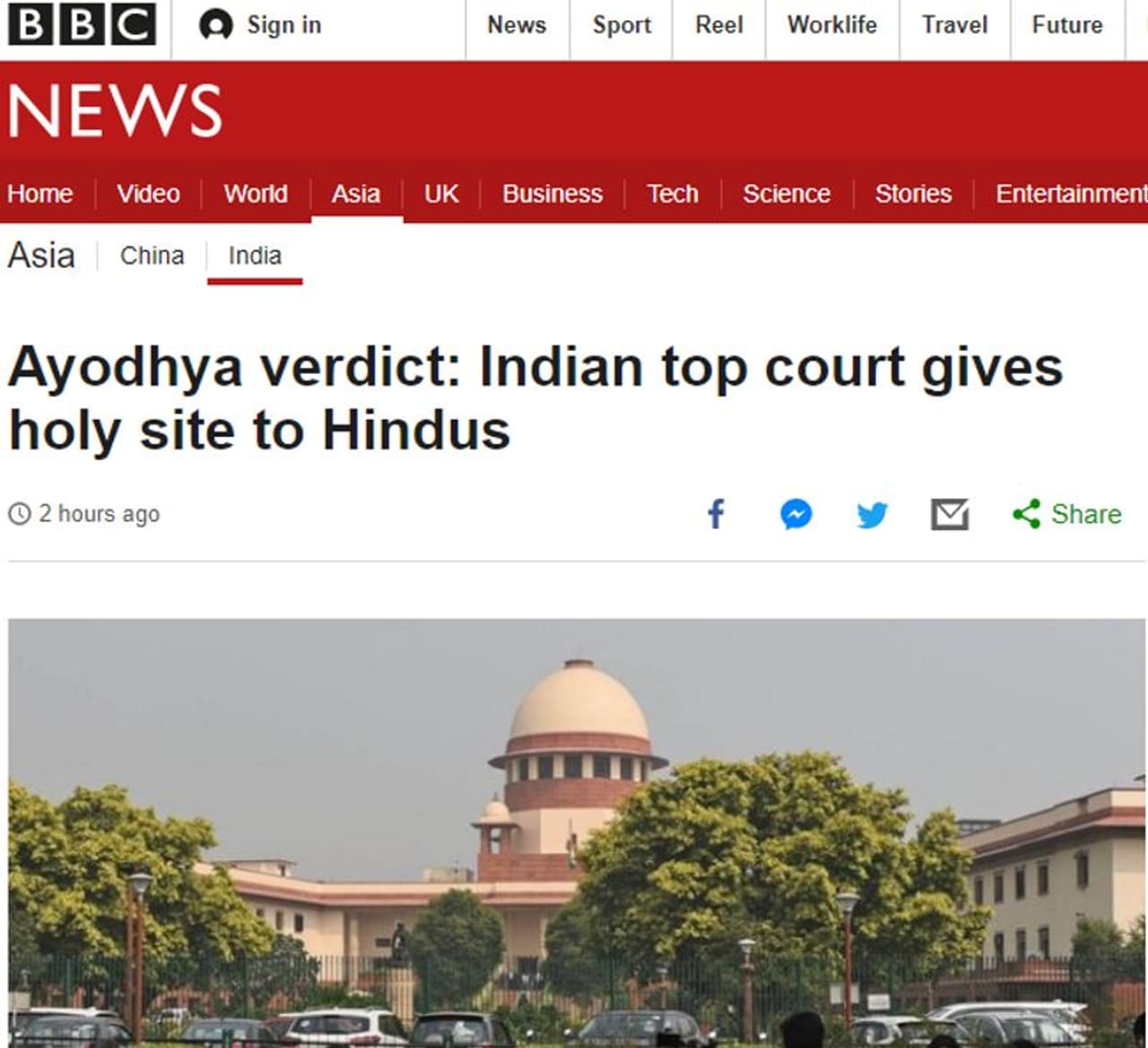Click the Asia section heading link
The width and height of the screenshot is (1148, 1048).
[x=41, y=255]
